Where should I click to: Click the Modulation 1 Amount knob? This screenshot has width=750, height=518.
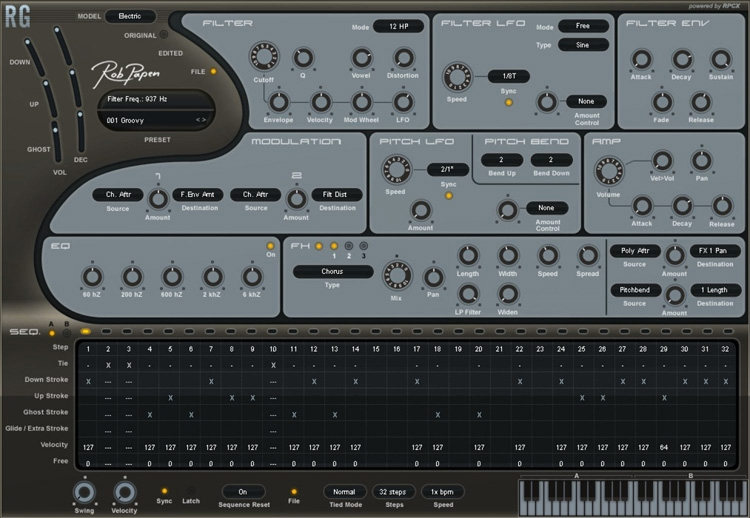[158, 199]
